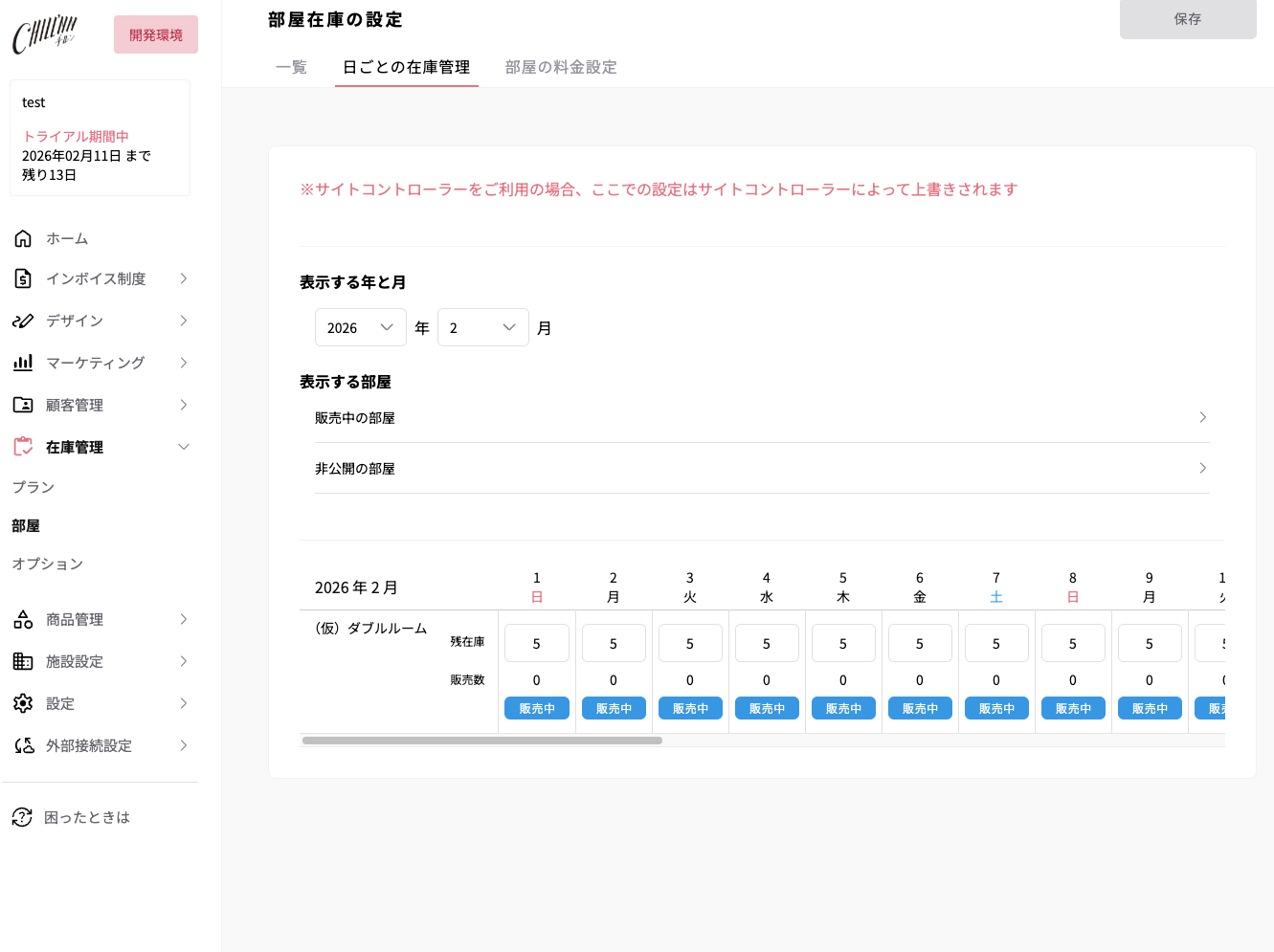Toggle 販売中 status for day 9
Viewport: 1274px width, 952px height.
[x=1150, y=708]
